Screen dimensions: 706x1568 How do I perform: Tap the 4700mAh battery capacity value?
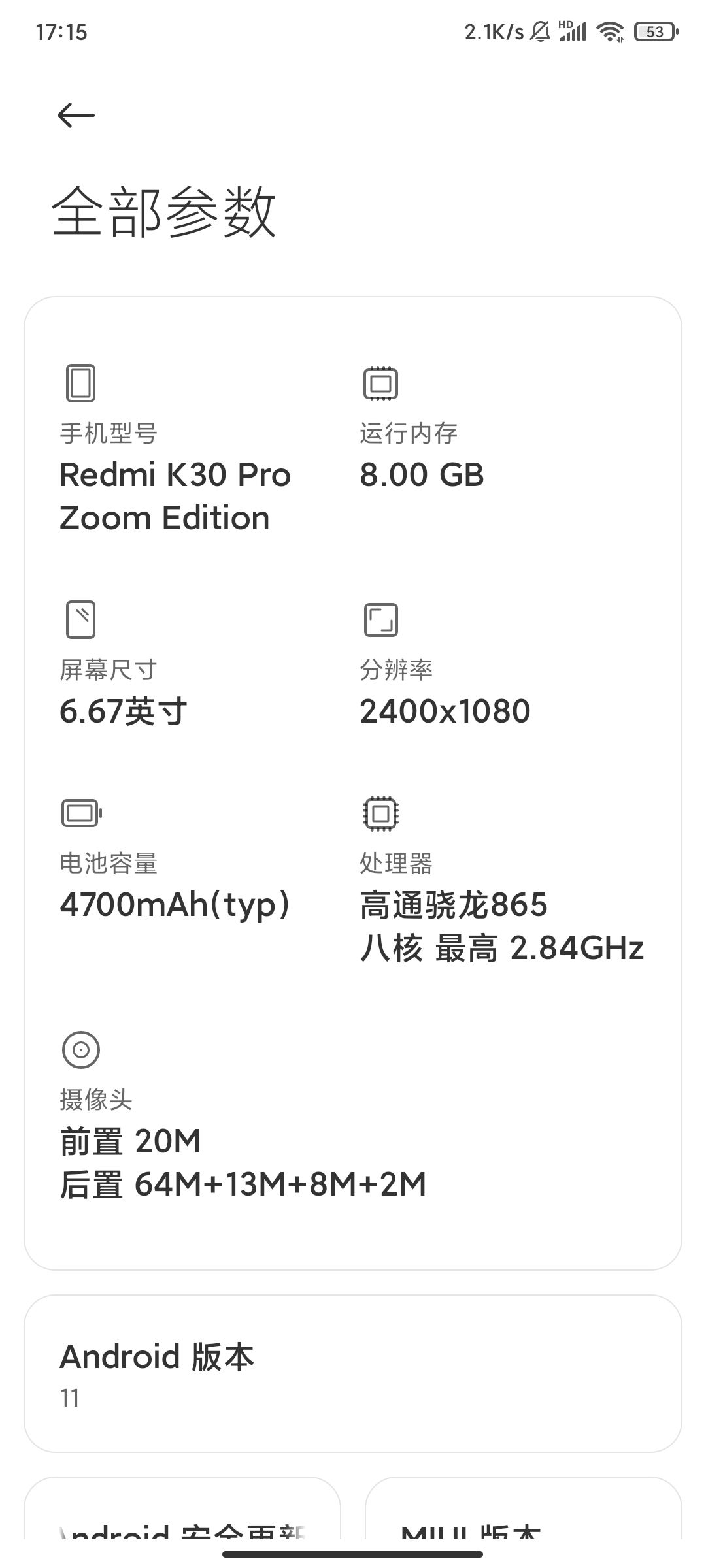pos(175,906)
